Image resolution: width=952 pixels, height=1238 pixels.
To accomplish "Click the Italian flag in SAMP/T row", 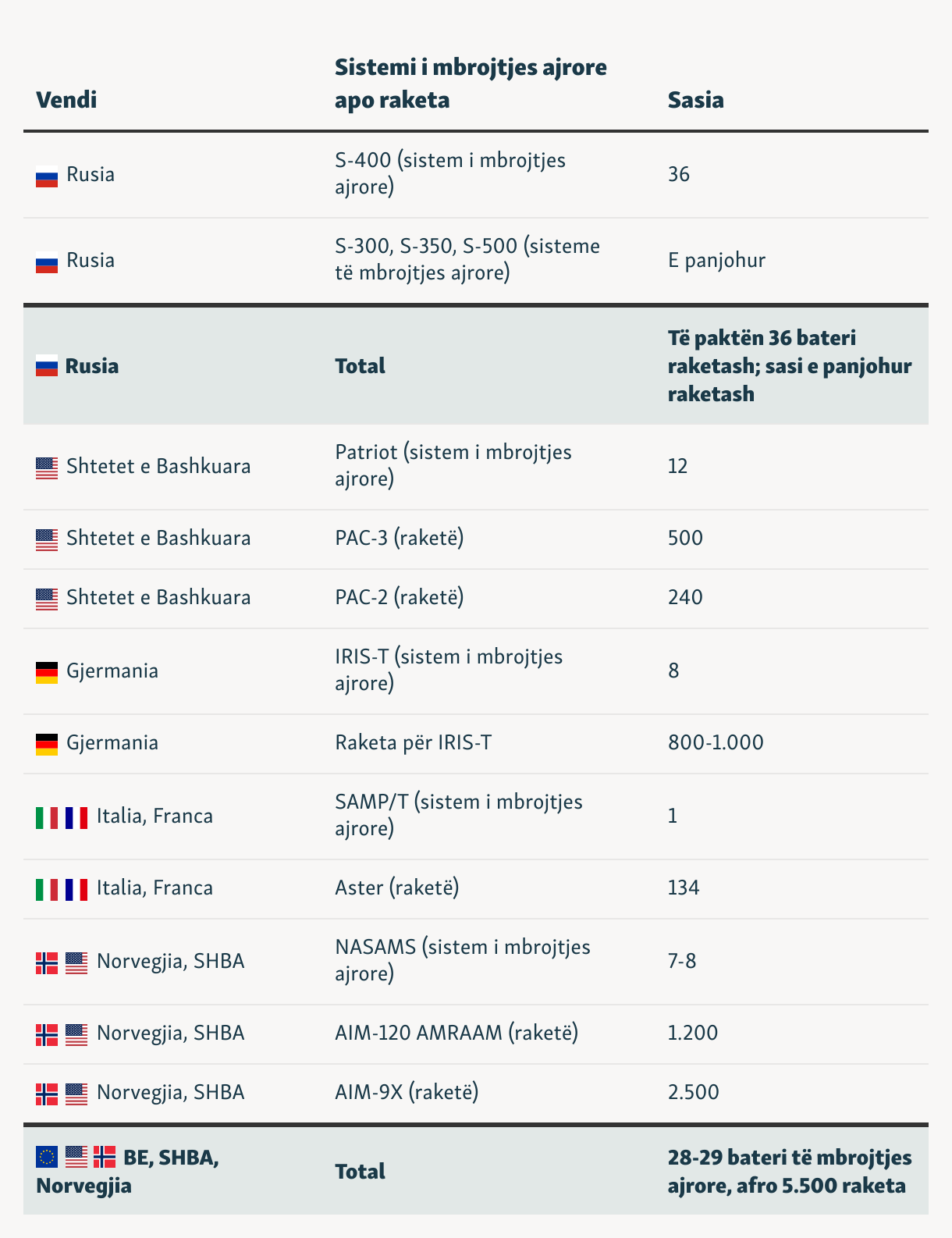I will [x=47, y=818].
